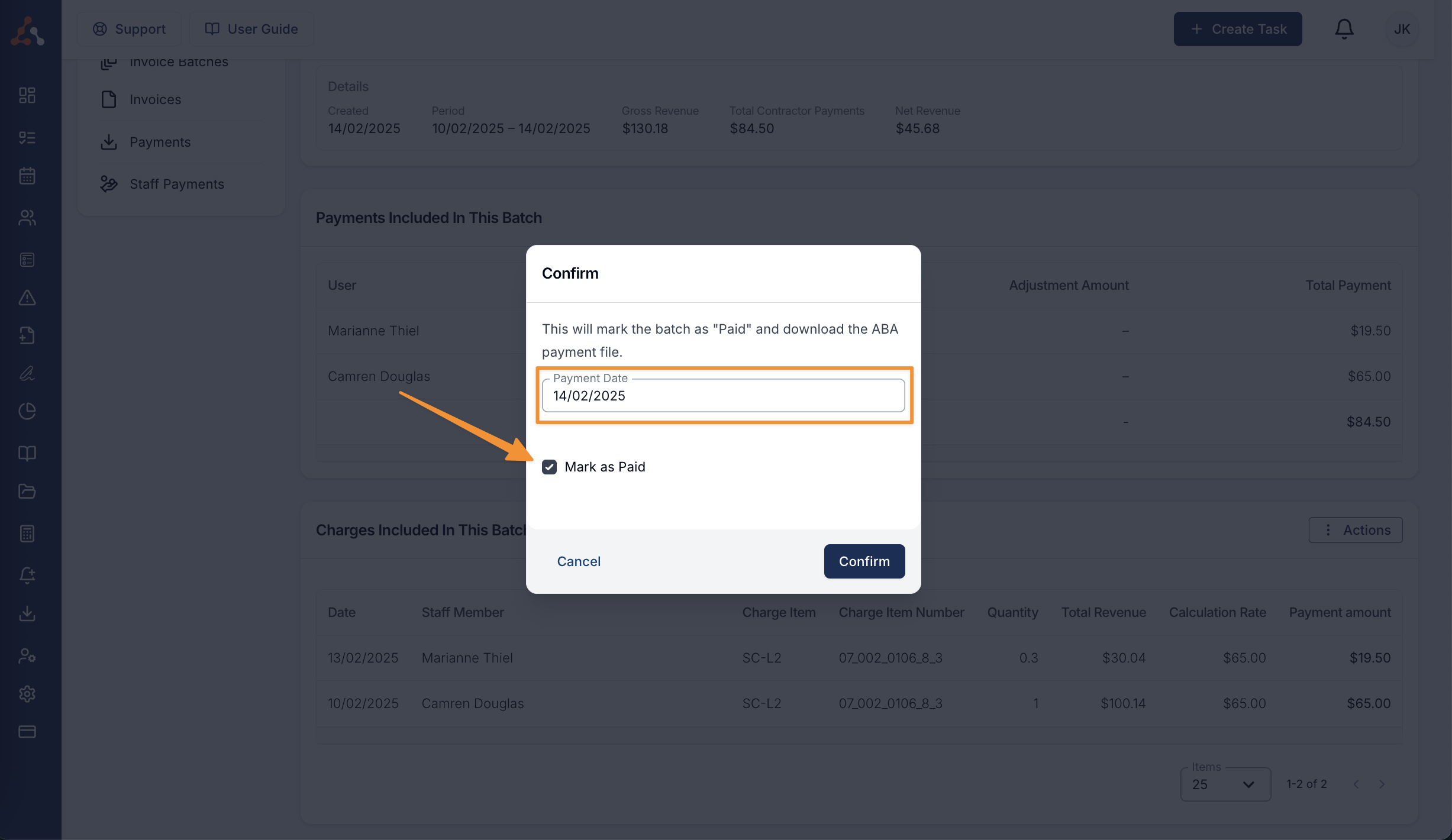
Task: Open the calendar icon in sidebar
Action: point(27,176)
